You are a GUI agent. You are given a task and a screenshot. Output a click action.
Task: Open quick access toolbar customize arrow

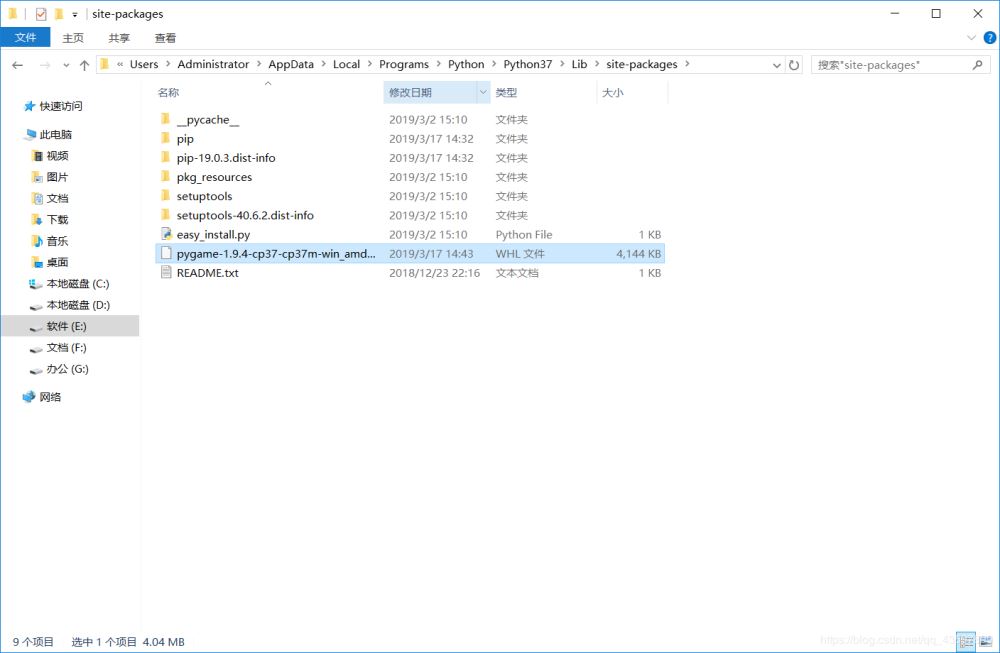pyautogui.click(x=75, y=14)
